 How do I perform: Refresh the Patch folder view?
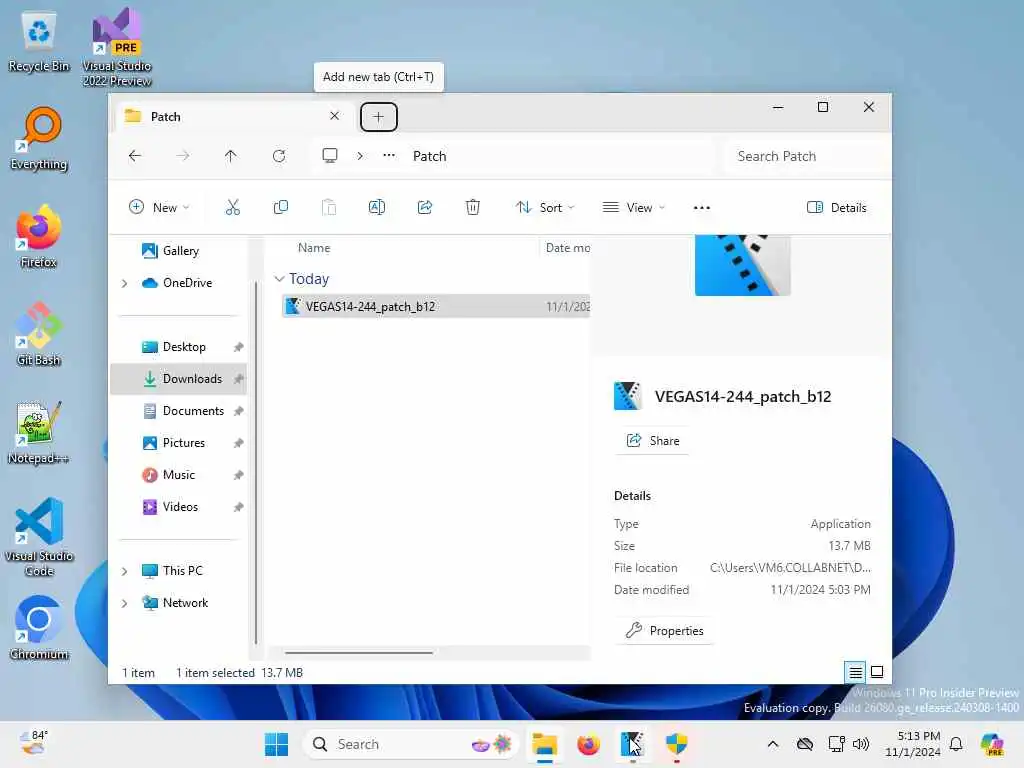pyautogui.click(x=279, y=156)
